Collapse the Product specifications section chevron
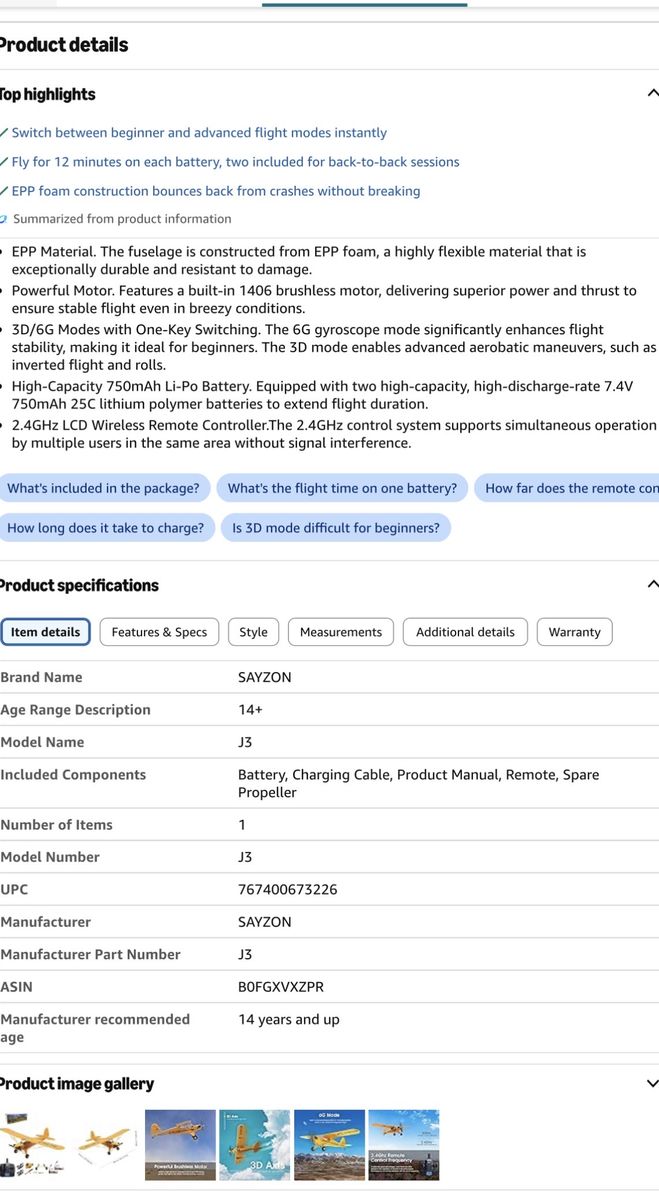Screen dimensions: 659x1200 point(653,584)
